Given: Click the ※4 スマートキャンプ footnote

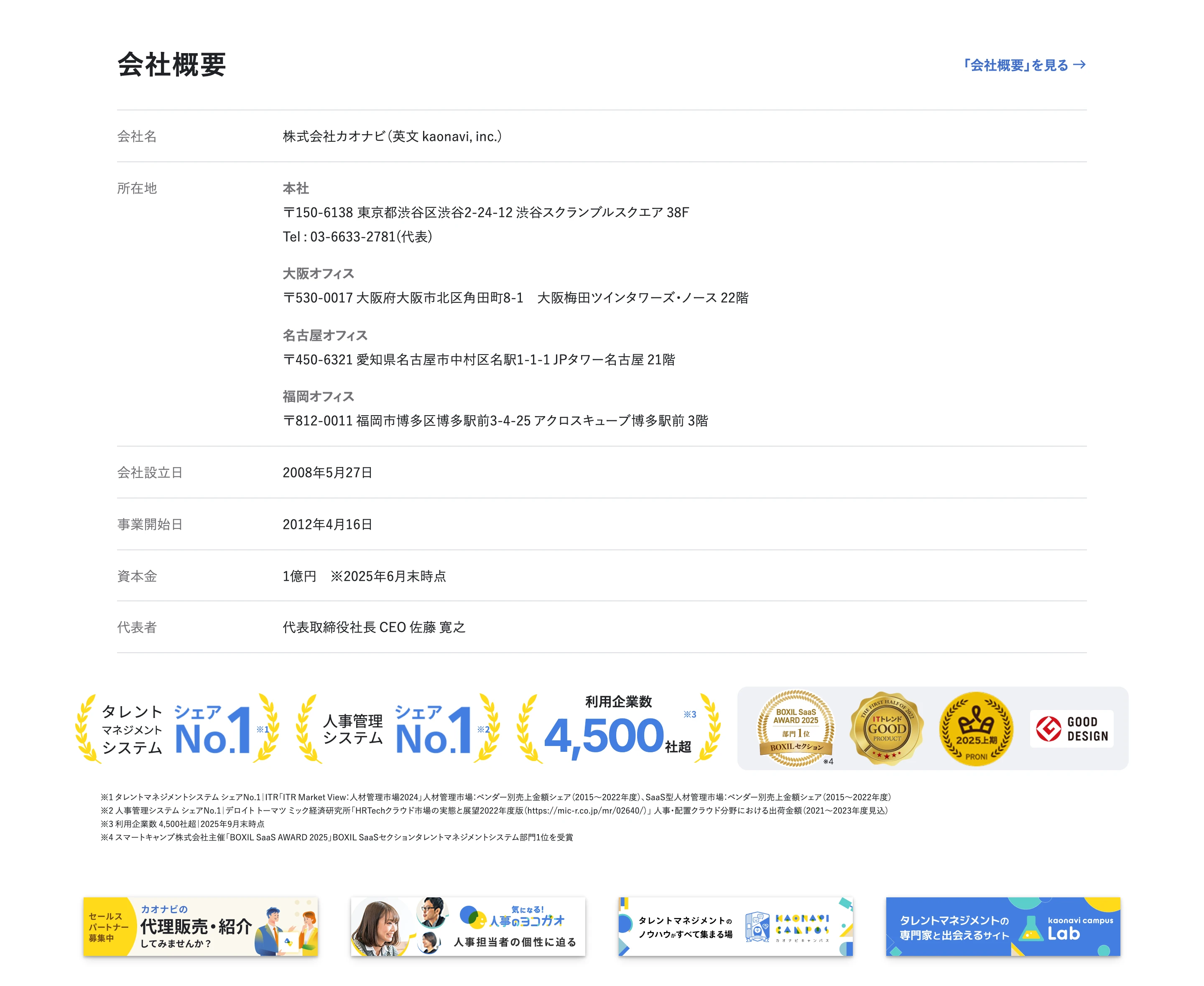Looking at the screenshot, I should tap(337, 837).
